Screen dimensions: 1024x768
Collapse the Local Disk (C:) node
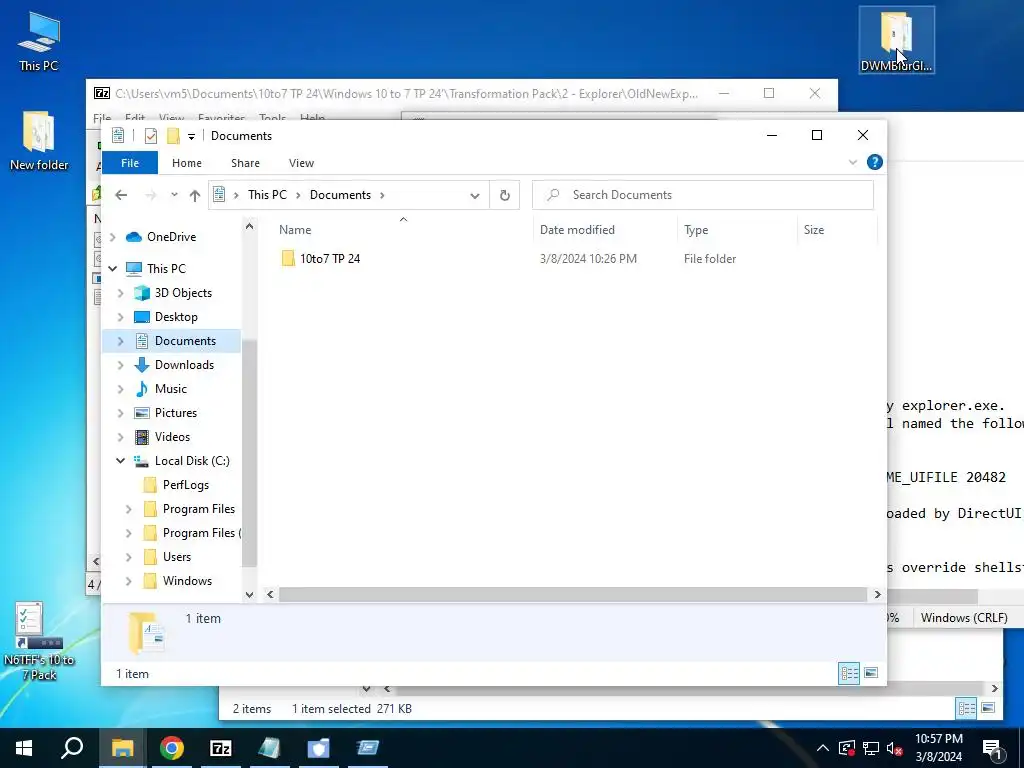click(x=120, y=460)
